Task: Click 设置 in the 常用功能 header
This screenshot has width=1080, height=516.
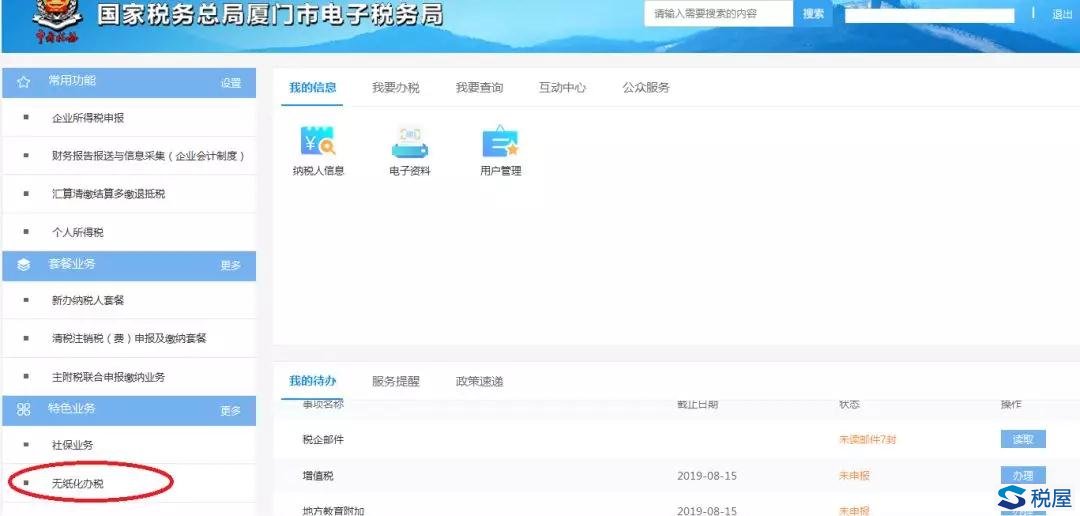Action: click(231, 83)
